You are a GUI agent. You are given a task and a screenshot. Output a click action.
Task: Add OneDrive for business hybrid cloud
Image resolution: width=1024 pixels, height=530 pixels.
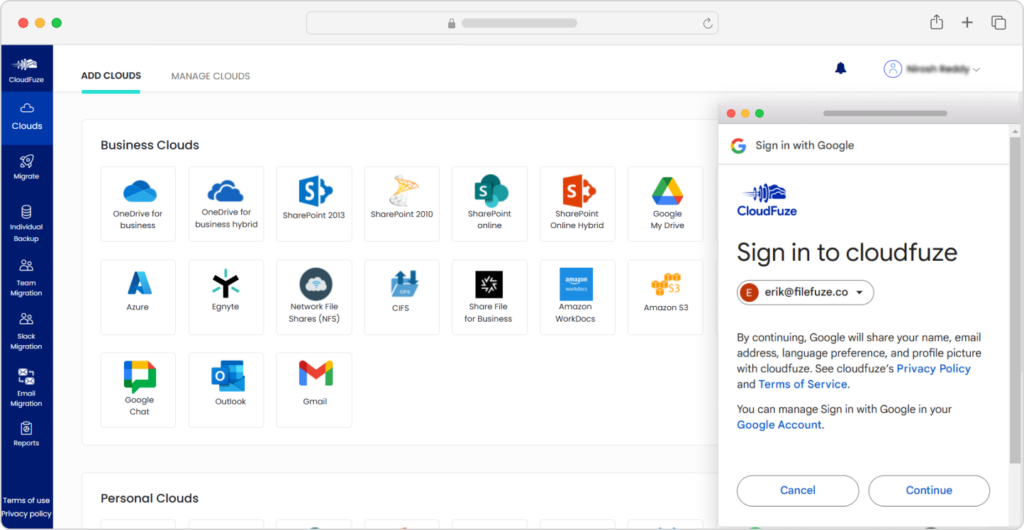226,204
